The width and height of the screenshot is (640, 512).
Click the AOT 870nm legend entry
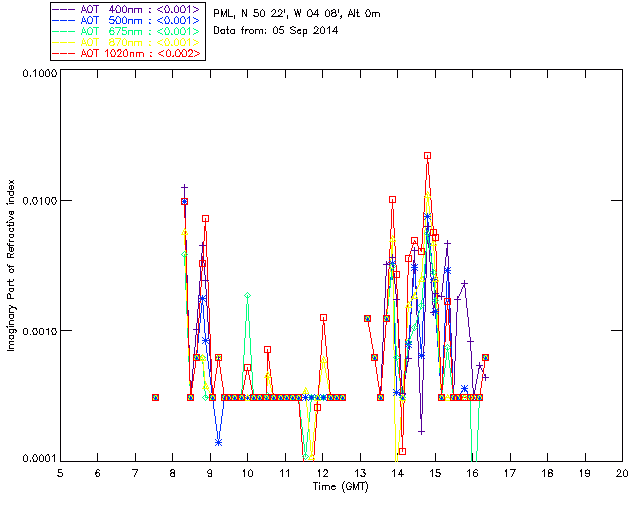[127, 42]
